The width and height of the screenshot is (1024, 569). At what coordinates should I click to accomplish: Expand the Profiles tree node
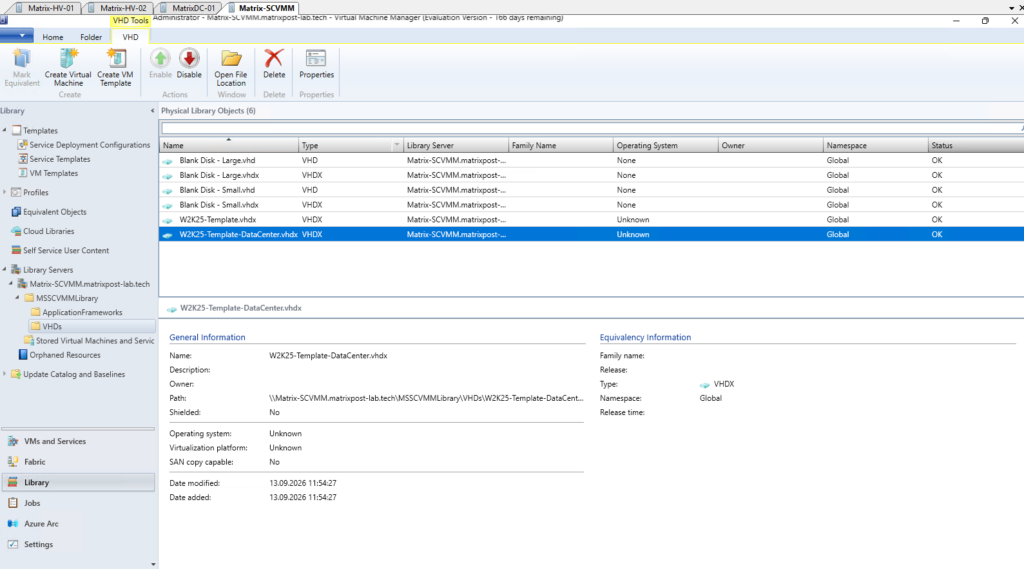(5, 192)
